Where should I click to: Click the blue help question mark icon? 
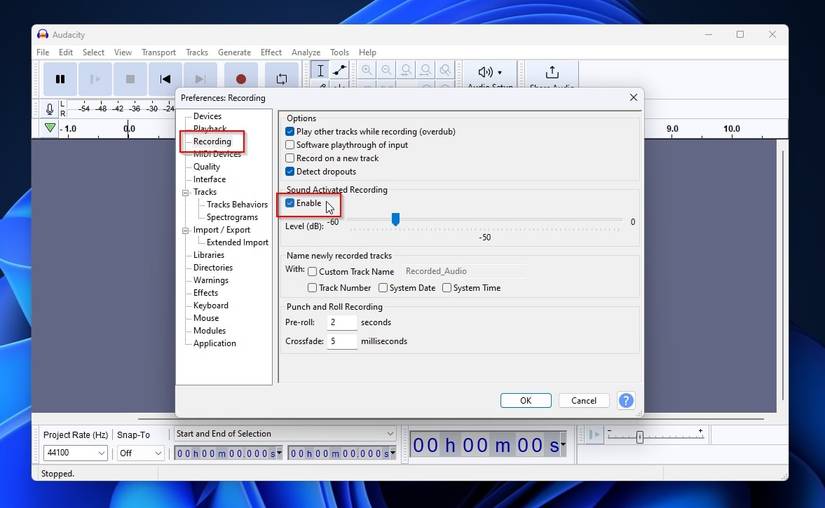pos(626,401)
